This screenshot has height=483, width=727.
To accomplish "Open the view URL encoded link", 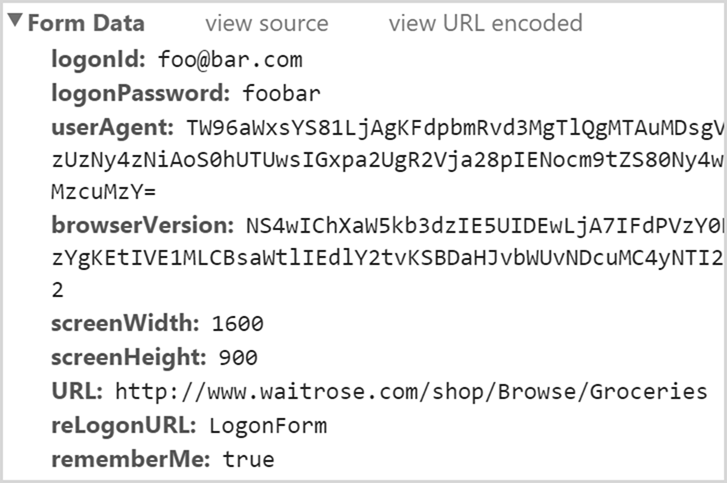I will [x=485, y=23].
